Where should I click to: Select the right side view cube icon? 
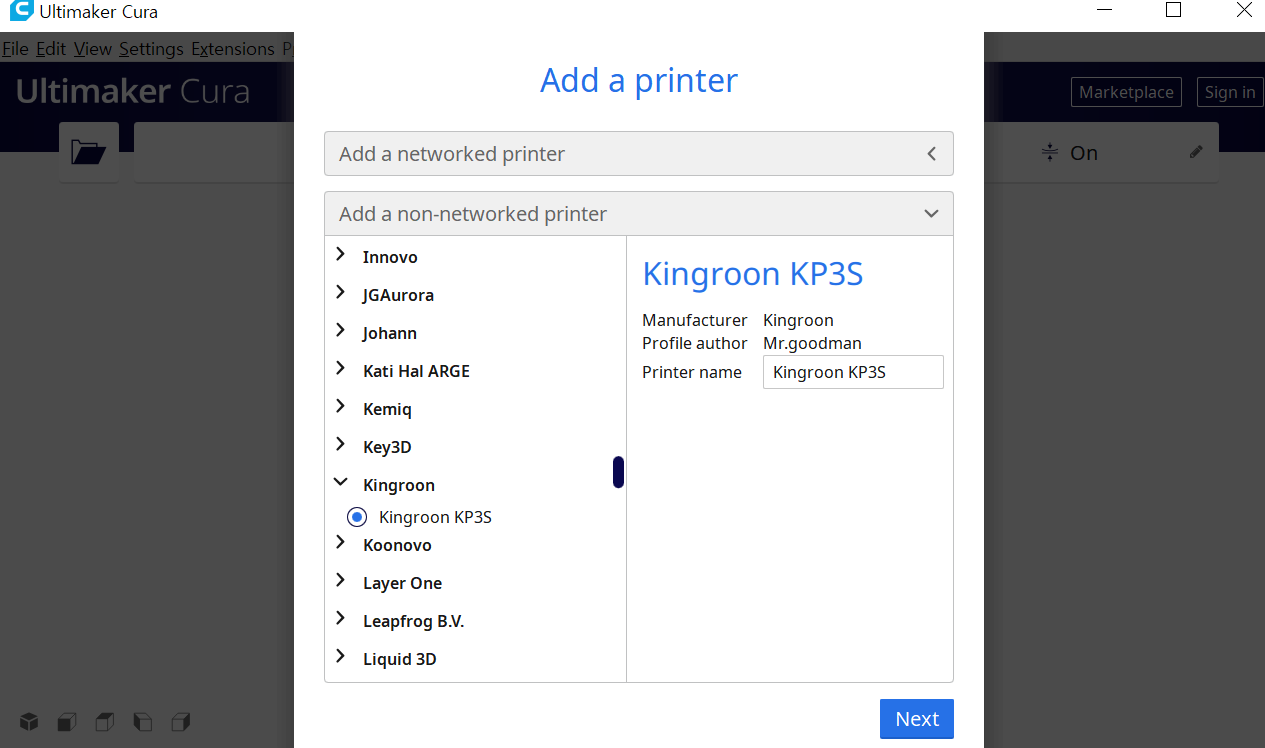point(181,721)
